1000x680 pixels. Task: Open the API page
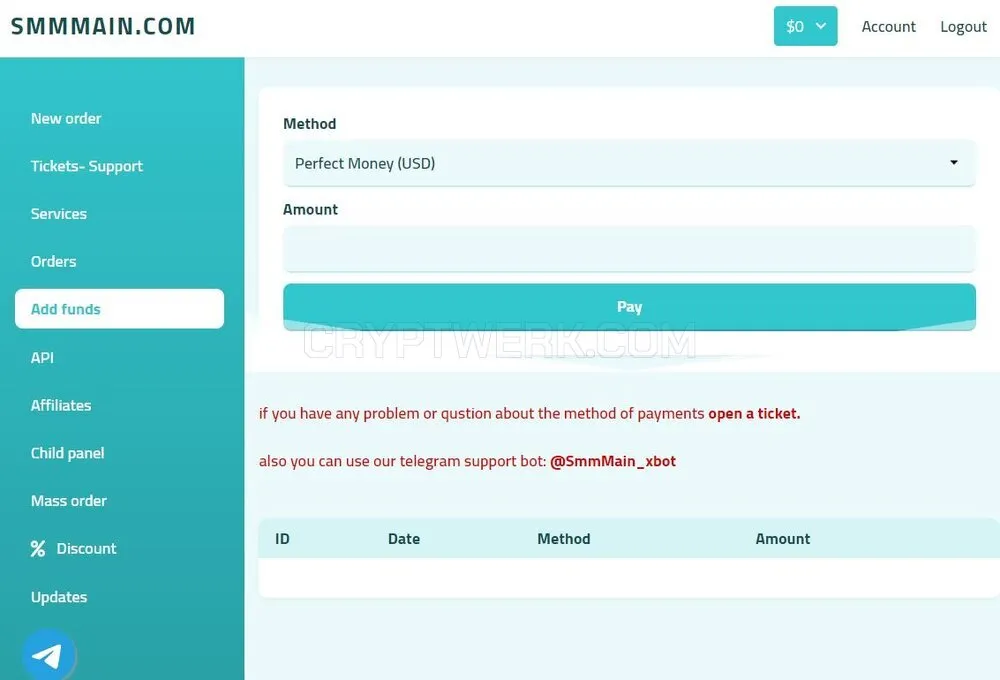[x=42, y=358]
